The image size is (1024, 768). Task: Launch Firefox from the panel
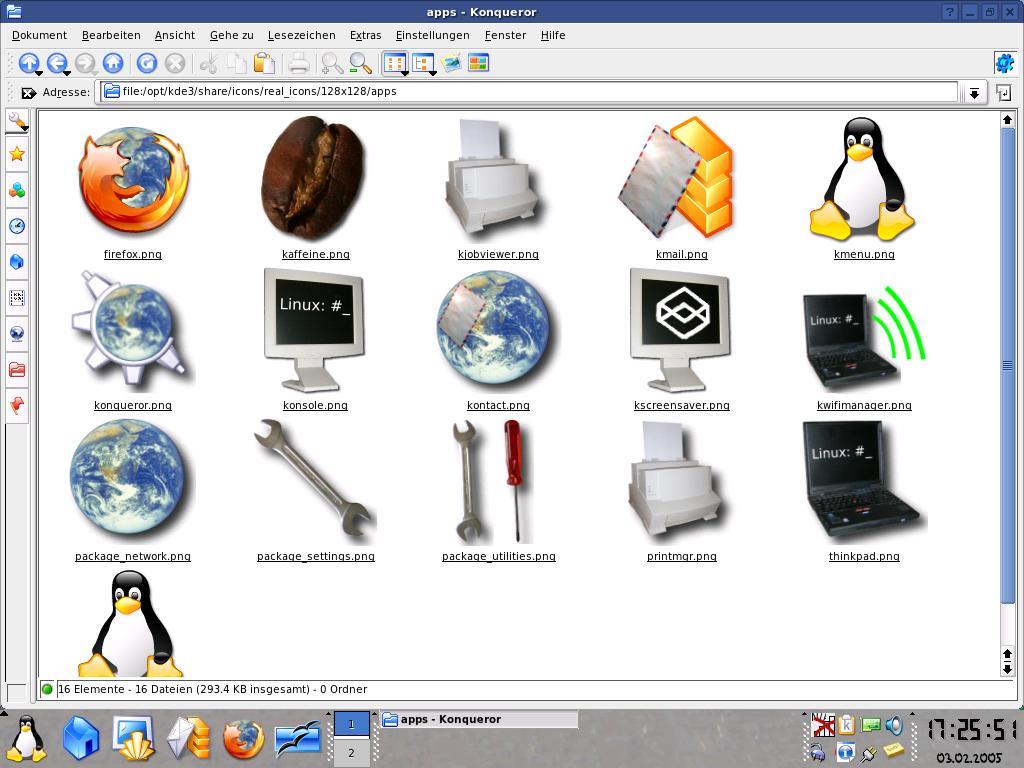pyautogui.click(x=244, y=739)
